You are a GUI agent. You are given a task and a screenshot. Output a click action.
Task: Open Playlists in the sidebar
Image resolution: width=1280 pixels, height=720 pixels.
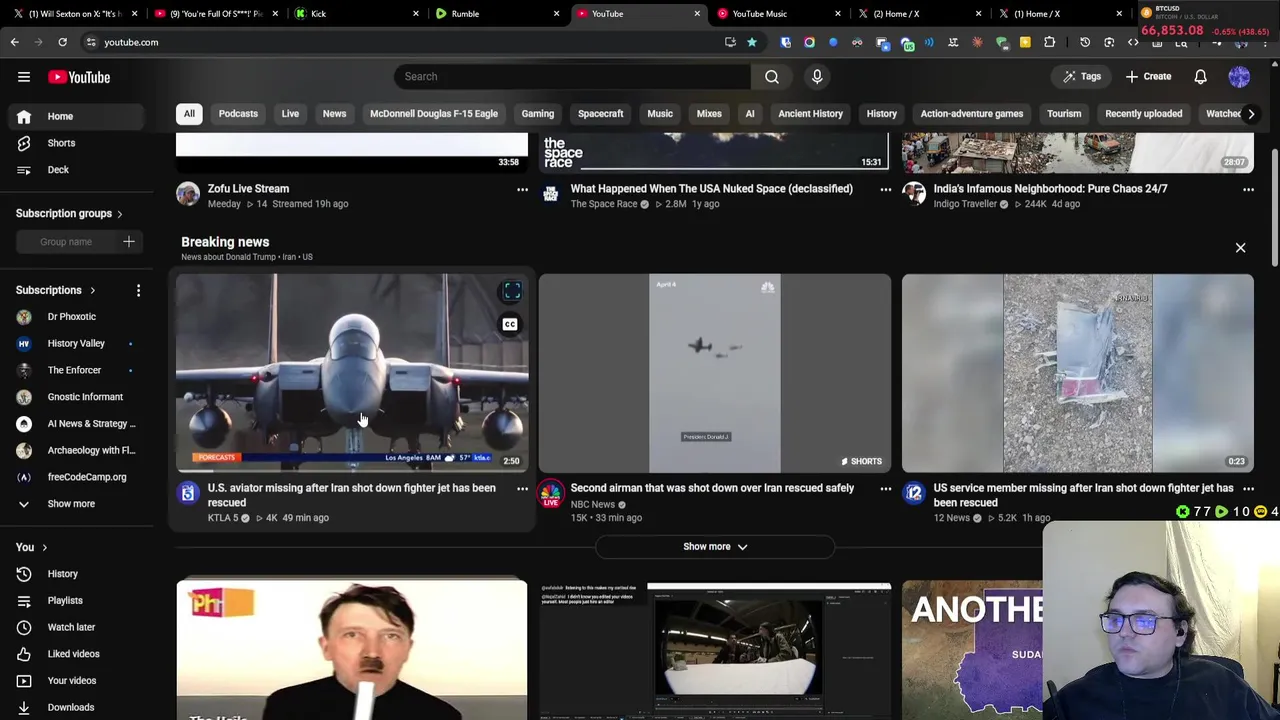pos(65,600)
